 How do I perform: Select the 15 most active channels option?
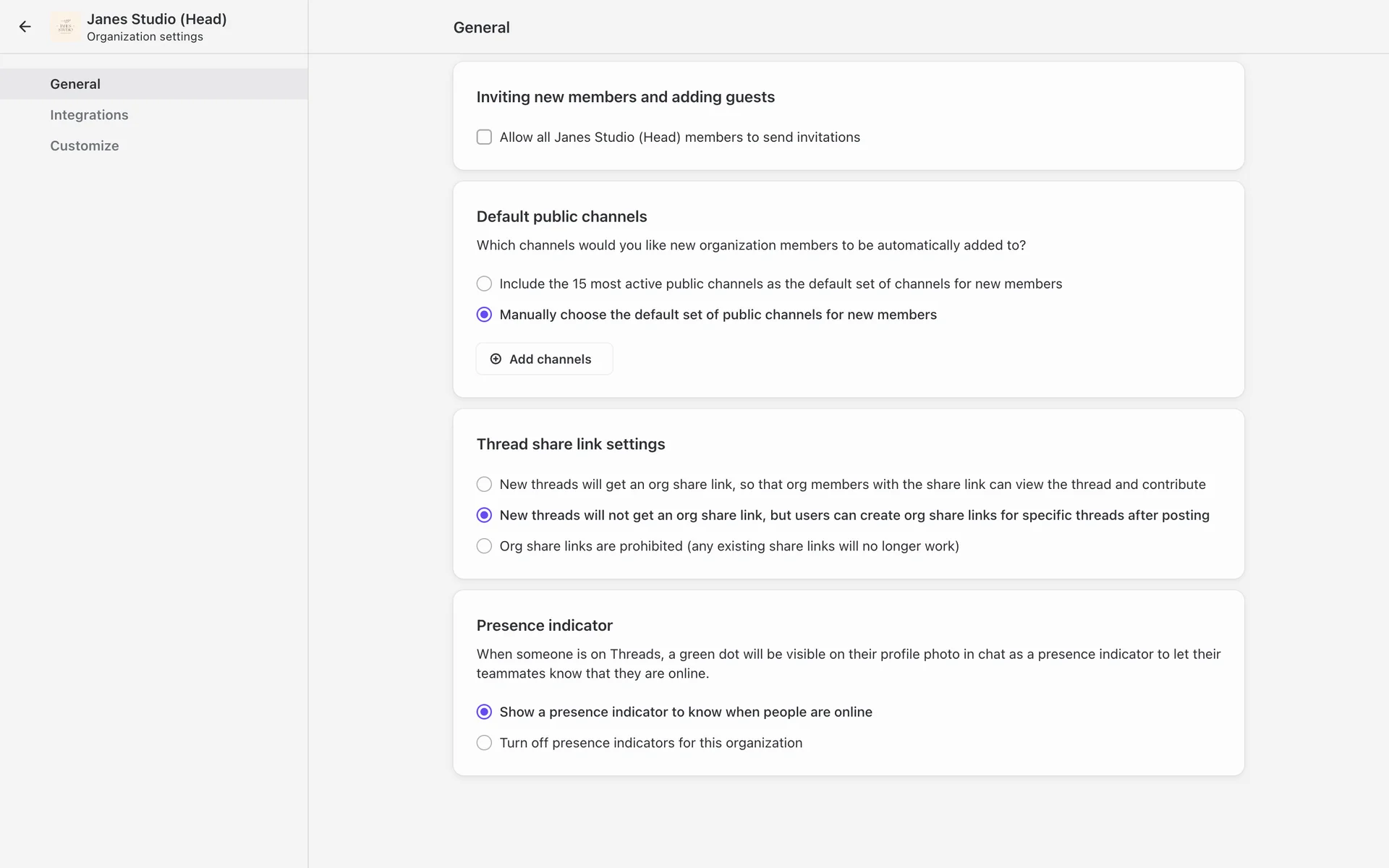pyautogui.click(x=484, y=284)
